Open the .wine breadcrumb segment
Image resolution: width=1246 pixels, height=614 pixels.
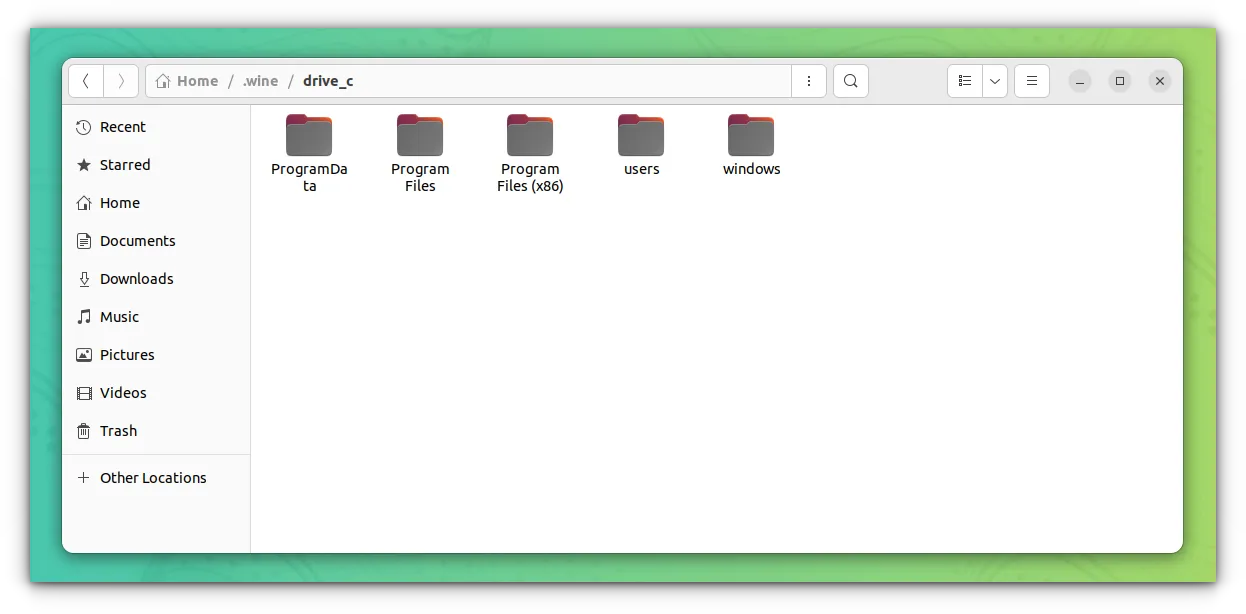260,81
